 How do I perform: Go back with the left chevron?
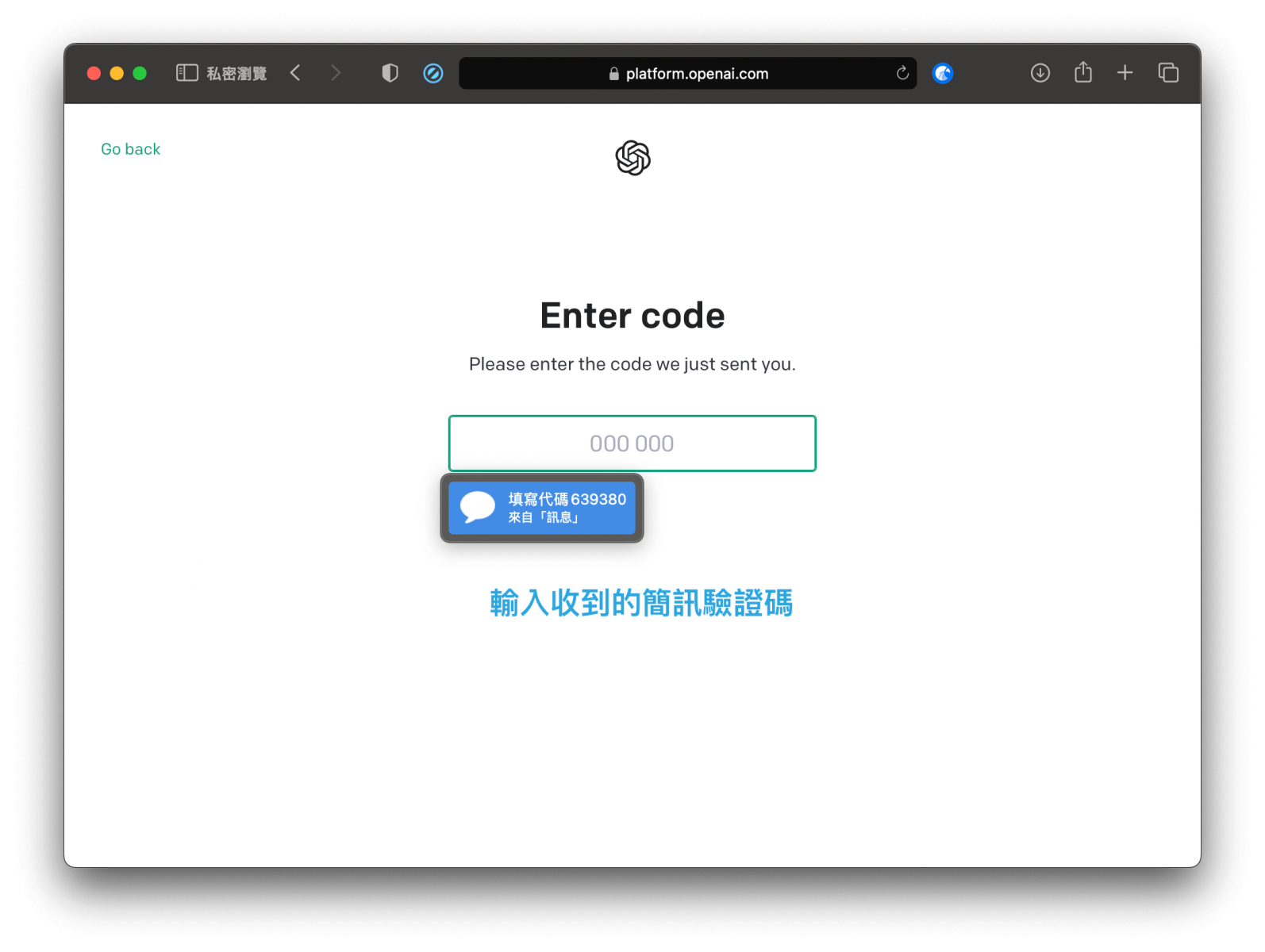coord(295,73)
